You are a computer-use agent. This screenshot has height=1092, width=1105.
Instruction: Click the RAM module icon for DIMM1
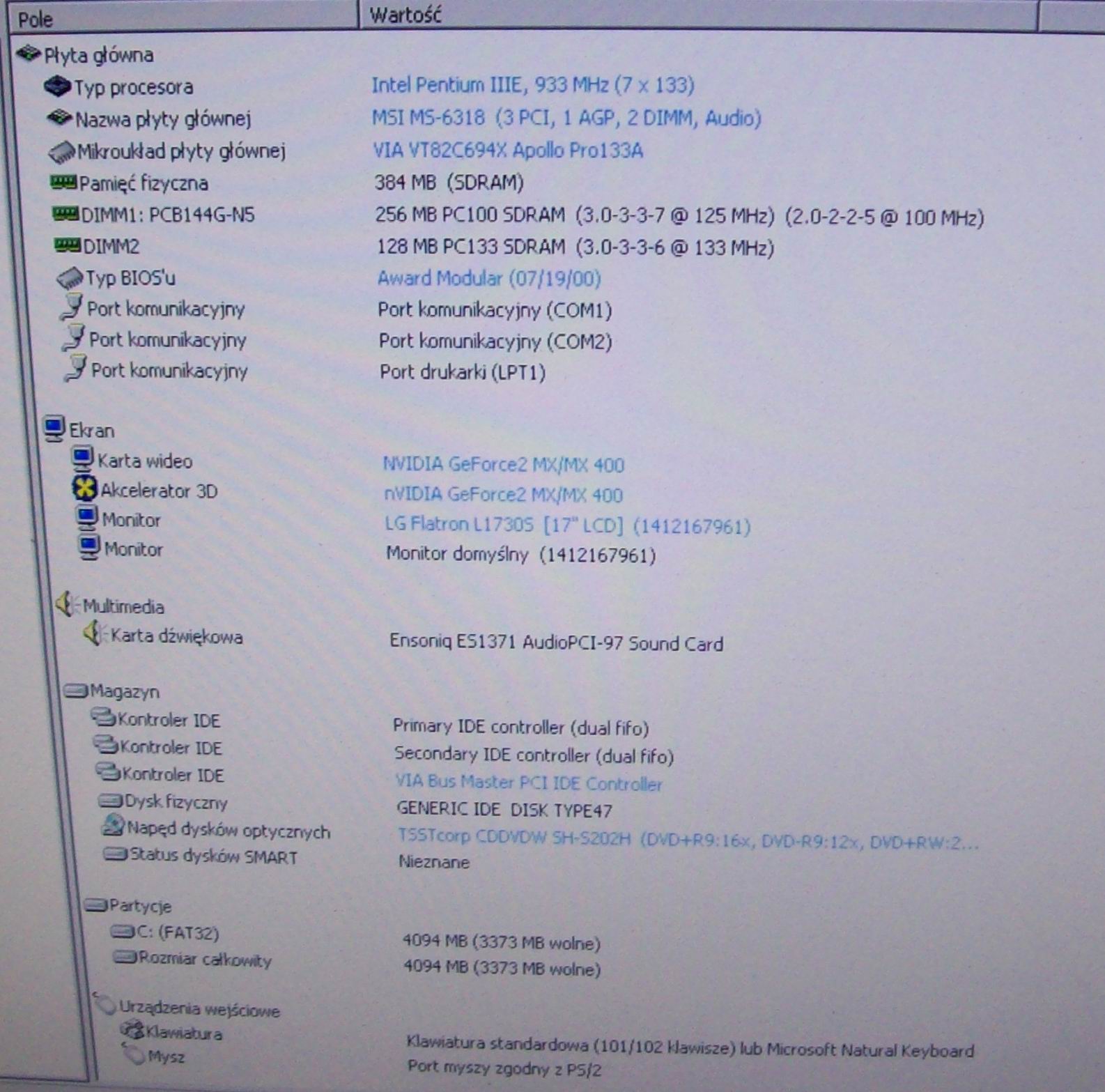coord(66,213)
